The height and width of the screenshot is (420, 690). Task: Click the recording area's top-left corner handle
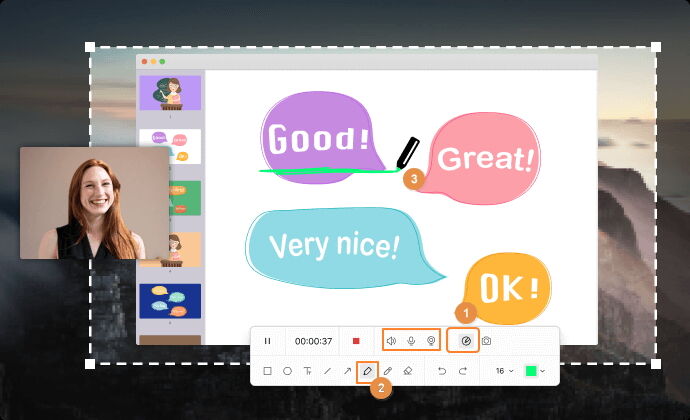(90, 47)
